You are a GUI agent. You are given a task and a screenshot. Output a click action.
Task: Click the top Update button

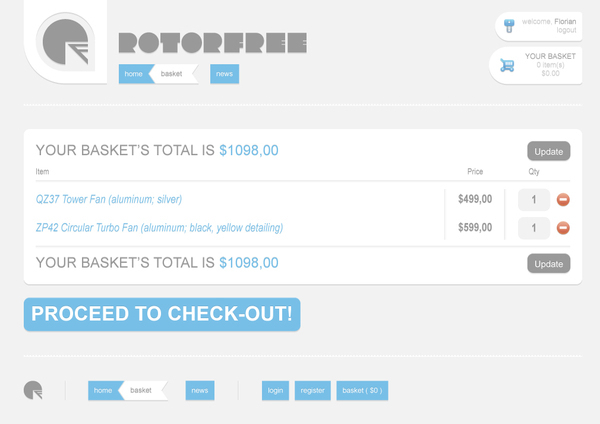click(x=549, y=151)
